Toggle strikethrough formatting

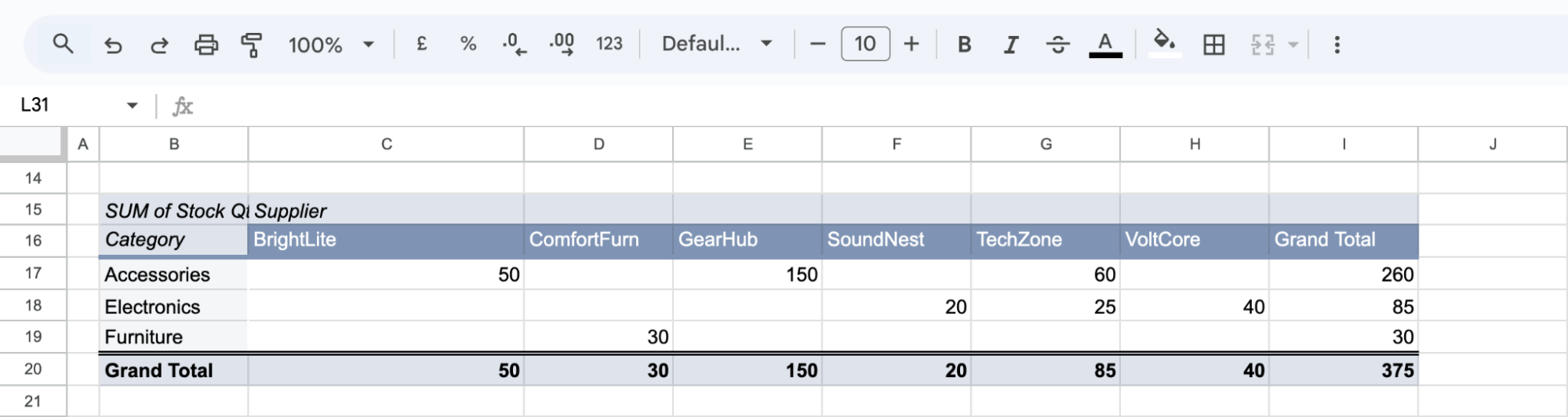(x=1057, y=45)
